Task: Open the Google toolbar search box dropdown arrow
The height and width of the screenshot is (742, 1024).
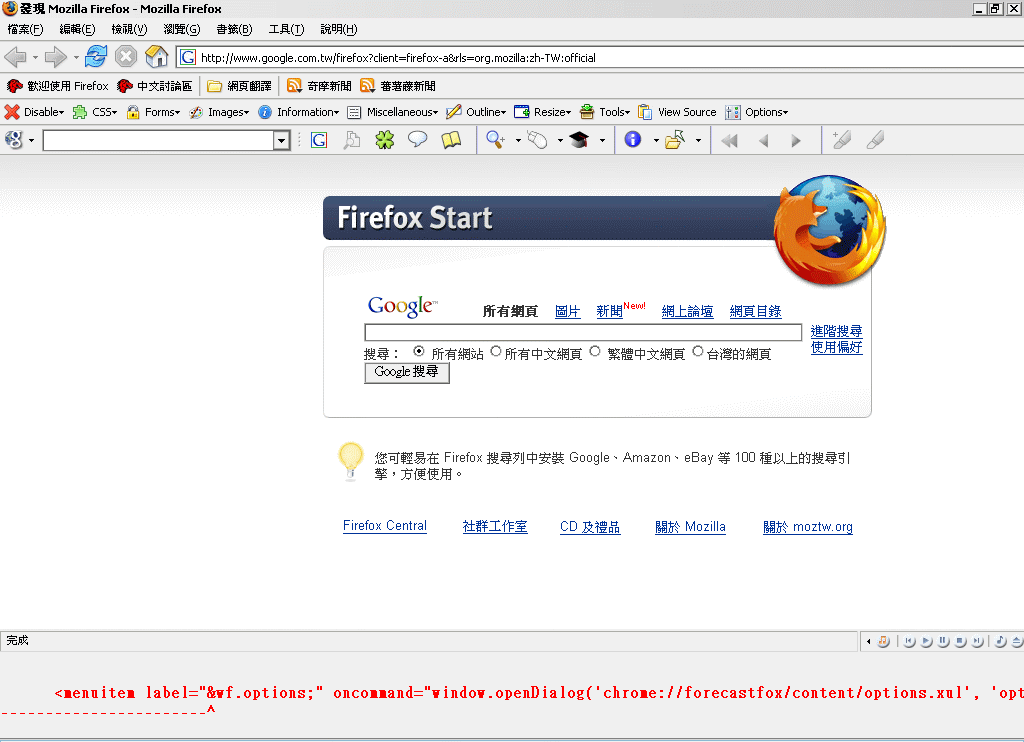Action: 281,141
